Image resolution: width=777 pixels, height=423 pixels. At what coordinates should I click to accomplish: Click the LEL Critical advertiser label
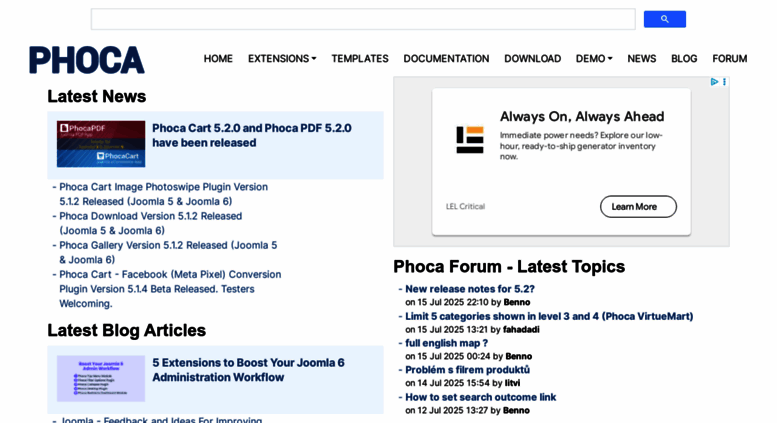tap(465, 207)
